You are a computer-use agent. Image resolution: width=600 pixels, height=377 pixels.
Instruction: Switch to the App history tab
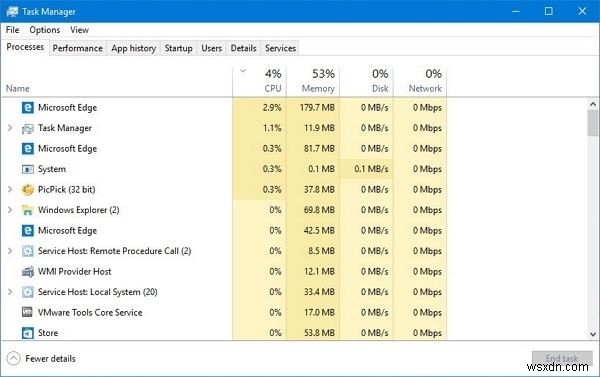click(x=134, y=48)
